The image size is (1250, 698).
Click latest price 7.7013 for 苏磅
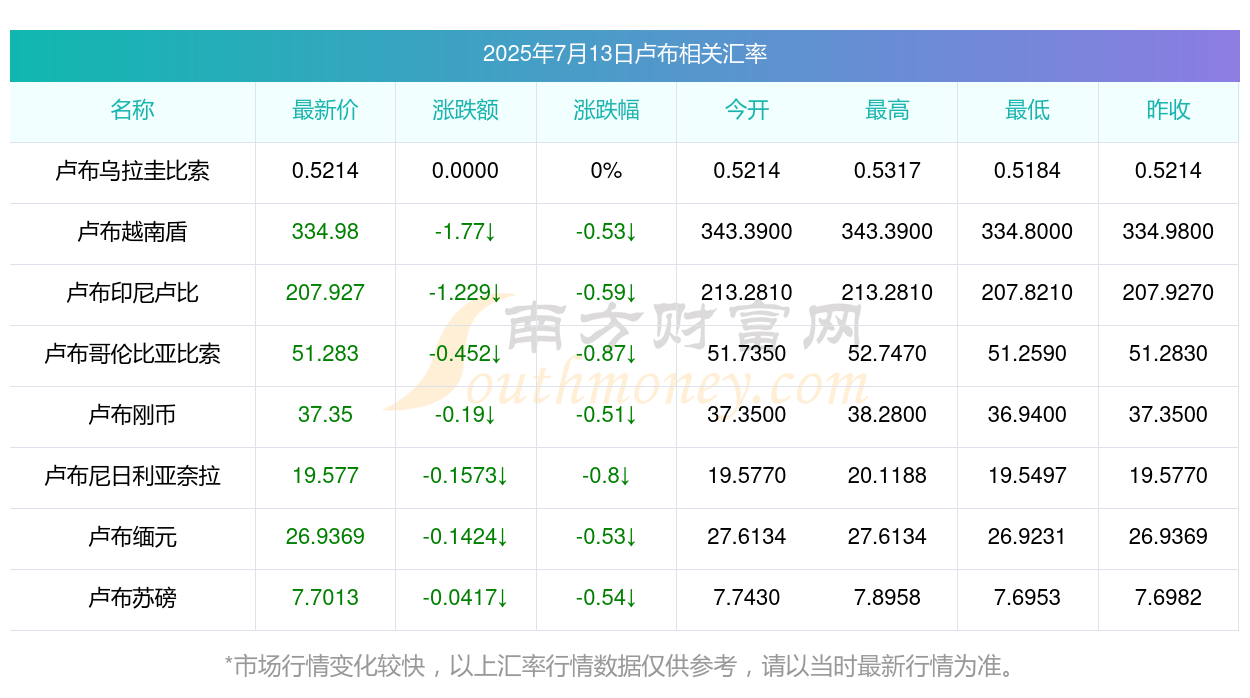(x=325, y=598)
